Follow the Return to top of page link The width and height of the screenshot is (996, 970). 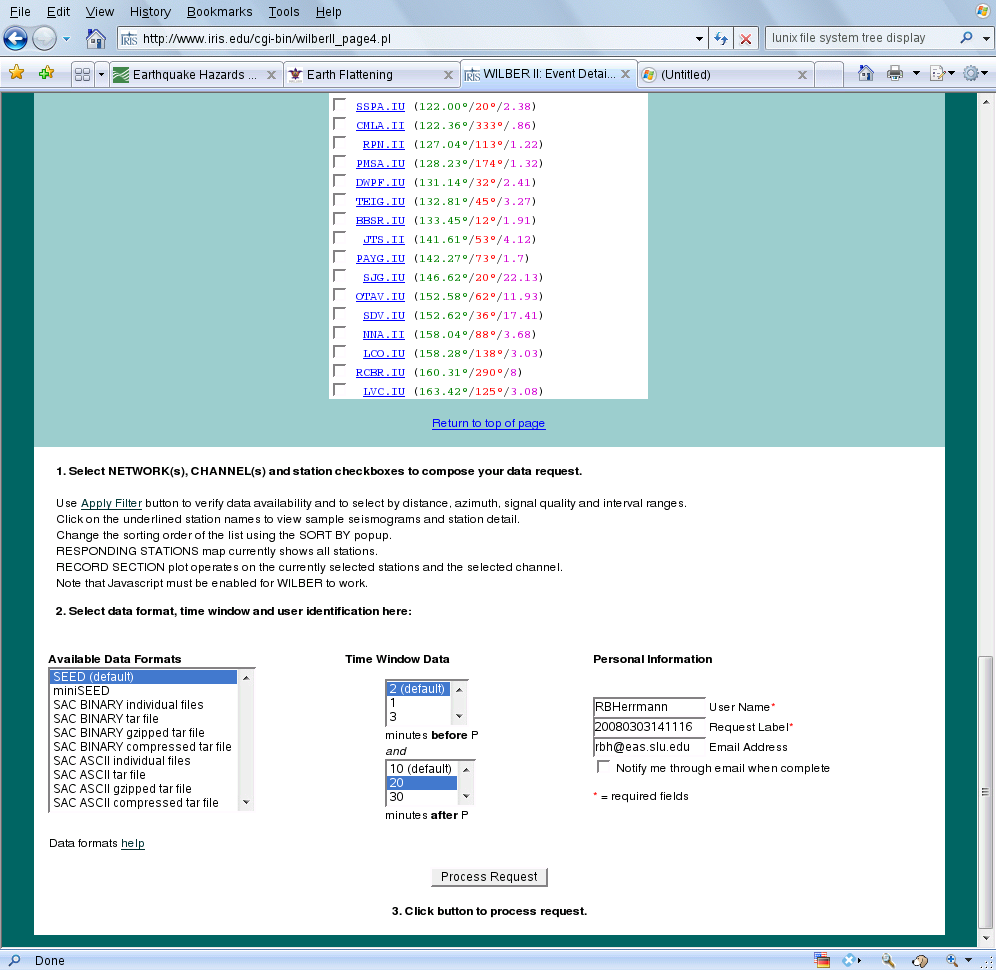point(488,423)
